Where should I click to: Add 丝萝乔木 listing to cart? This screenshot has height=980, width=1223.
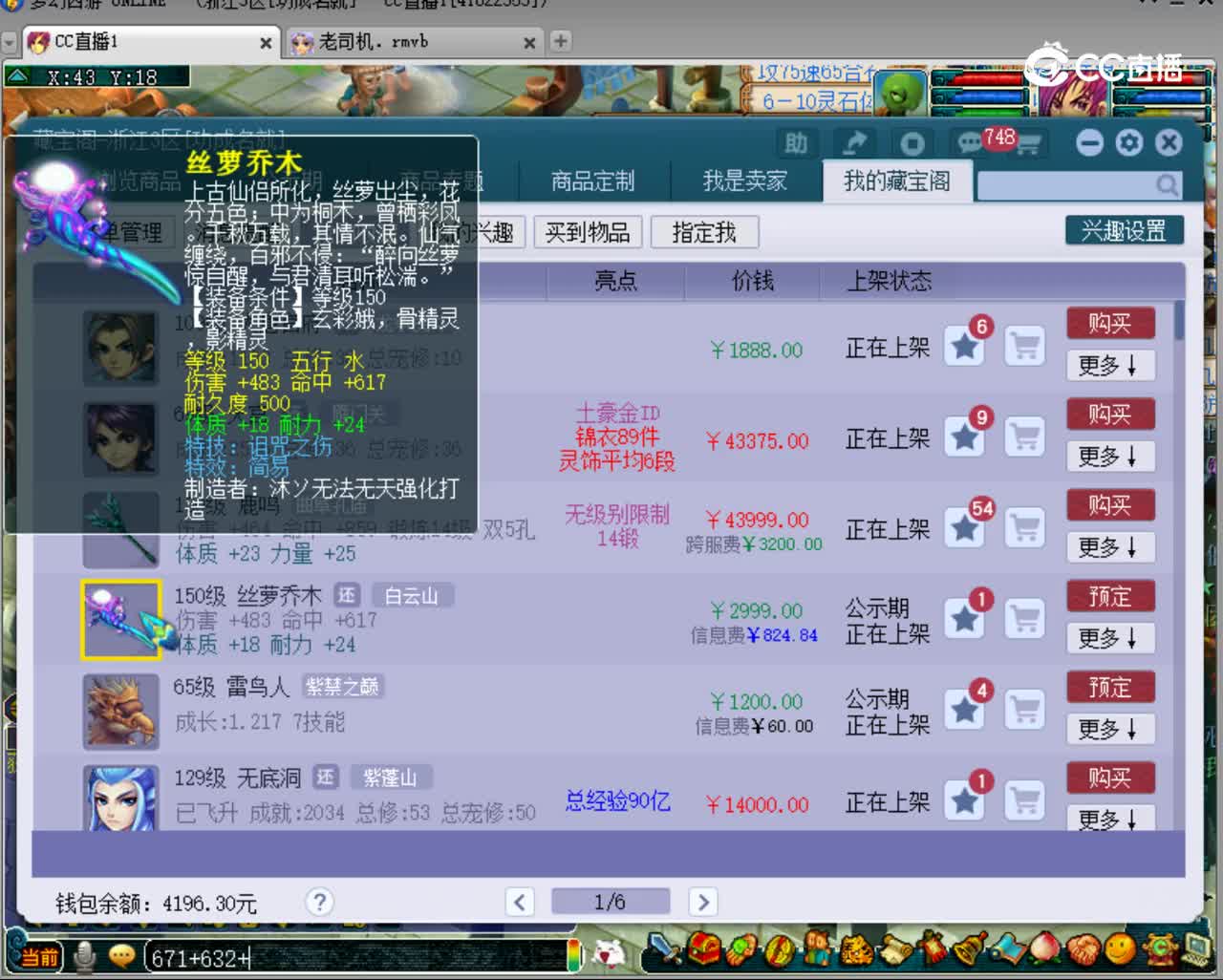(1025, 619)
